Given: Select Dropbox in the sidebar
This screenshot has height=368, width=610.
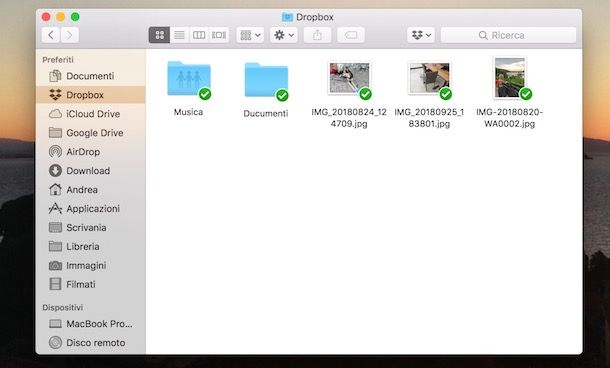Looking at the screenshot, I should (90, 95).
